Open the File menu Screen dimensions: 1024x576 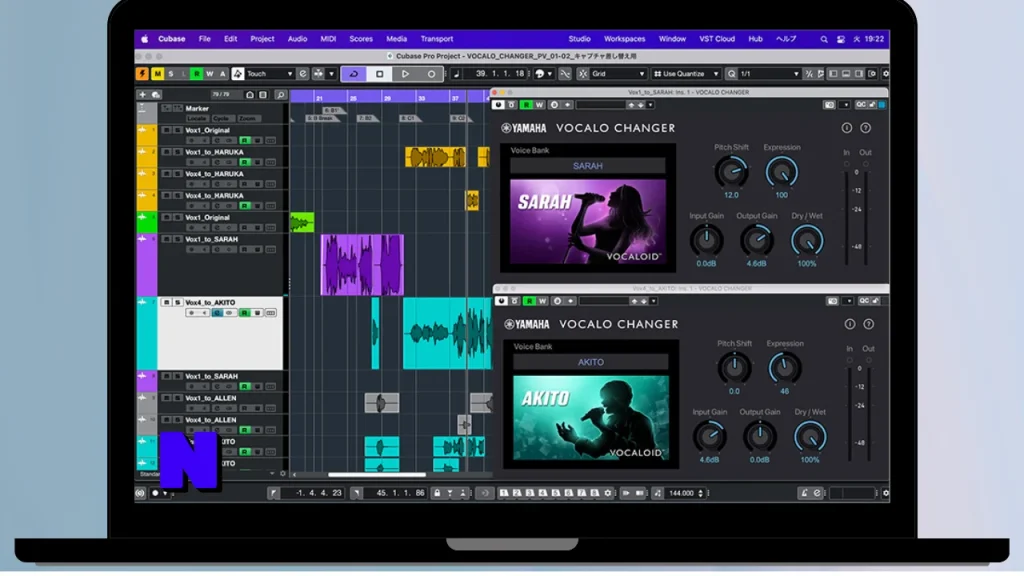tap(204, 39)
